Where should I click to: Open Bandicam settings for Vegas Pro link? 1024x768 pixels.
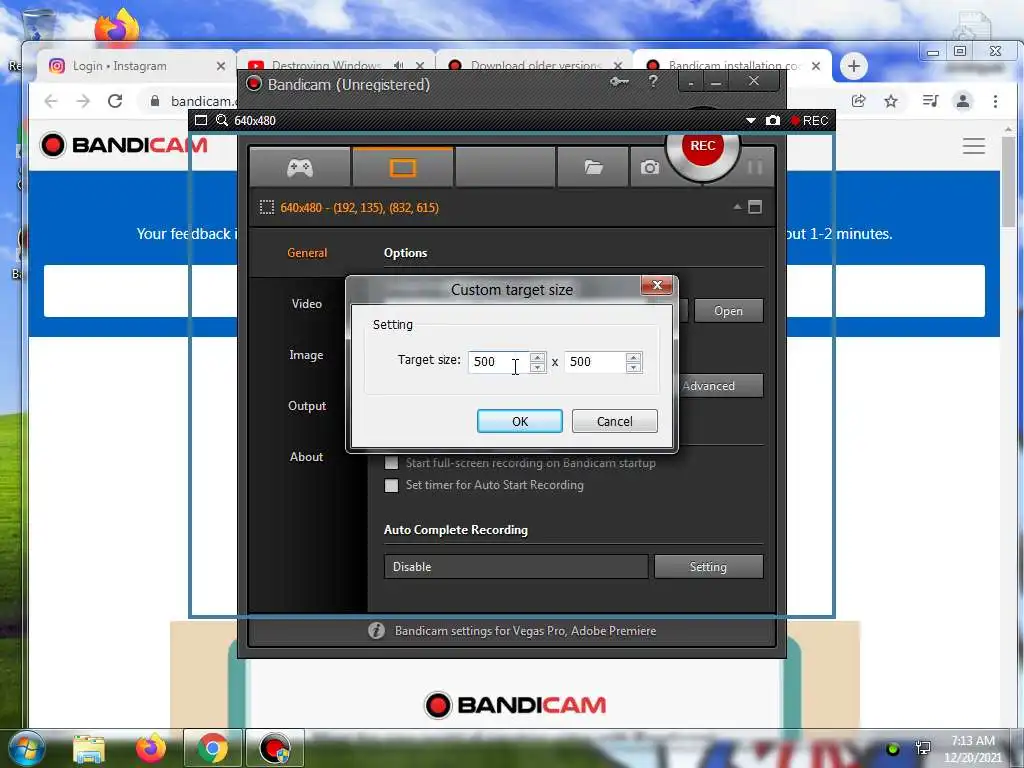525,631
